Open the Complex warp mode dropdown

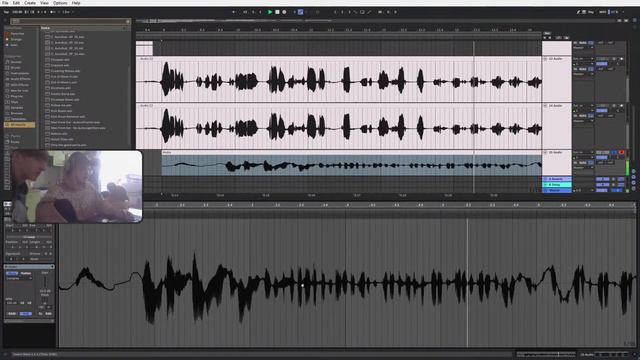pyautogui.click(x=18, y=278)
